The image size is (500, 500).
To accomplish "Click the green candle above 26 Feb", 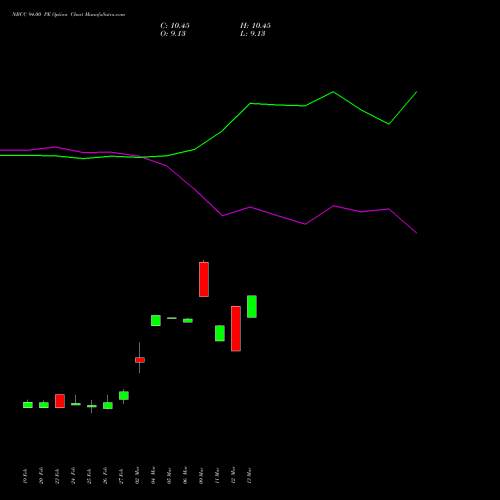I will coord(108,406).
